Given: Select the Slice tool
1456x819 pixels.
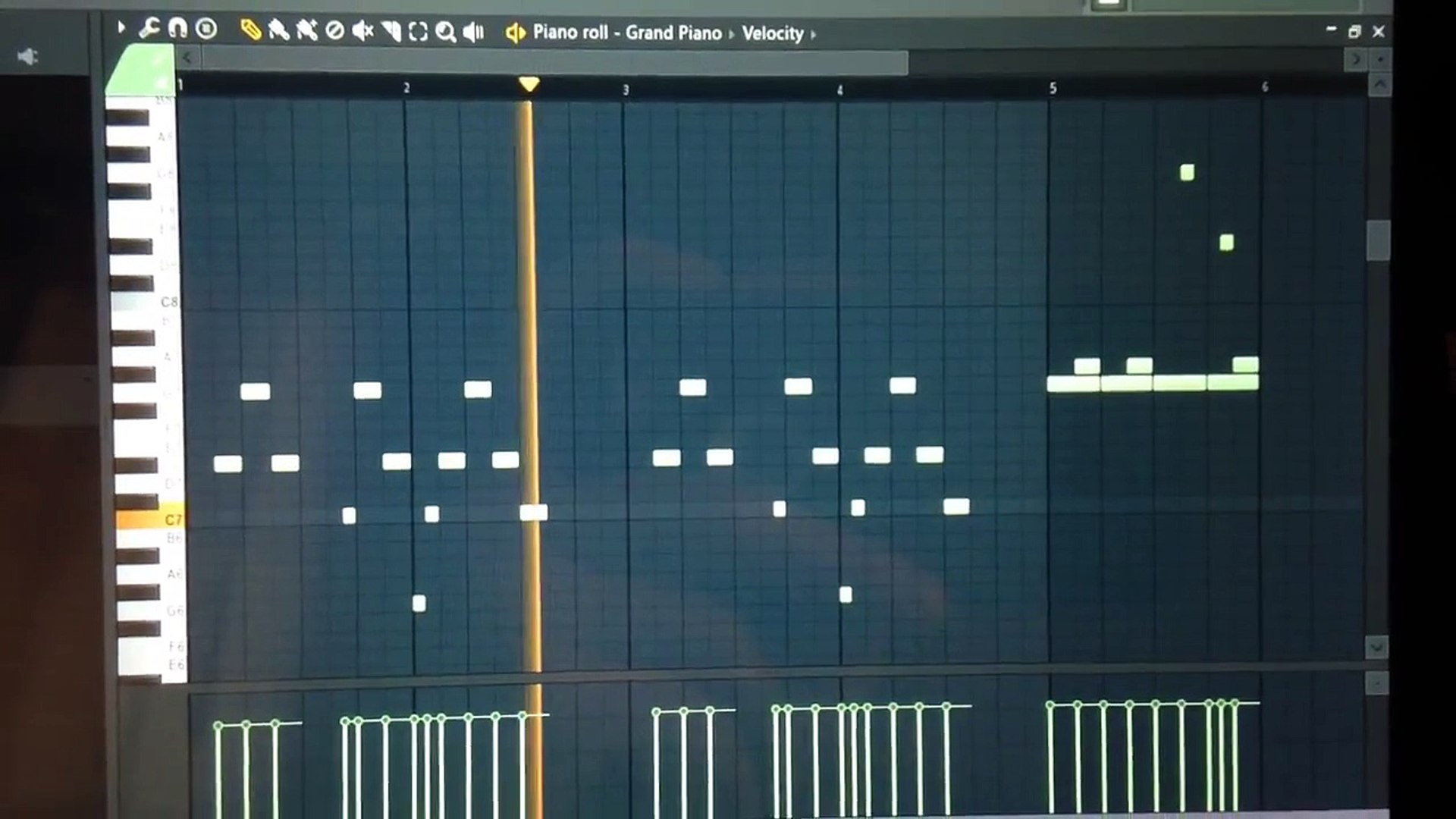Looking at the screenshot, I should (391, 31).
